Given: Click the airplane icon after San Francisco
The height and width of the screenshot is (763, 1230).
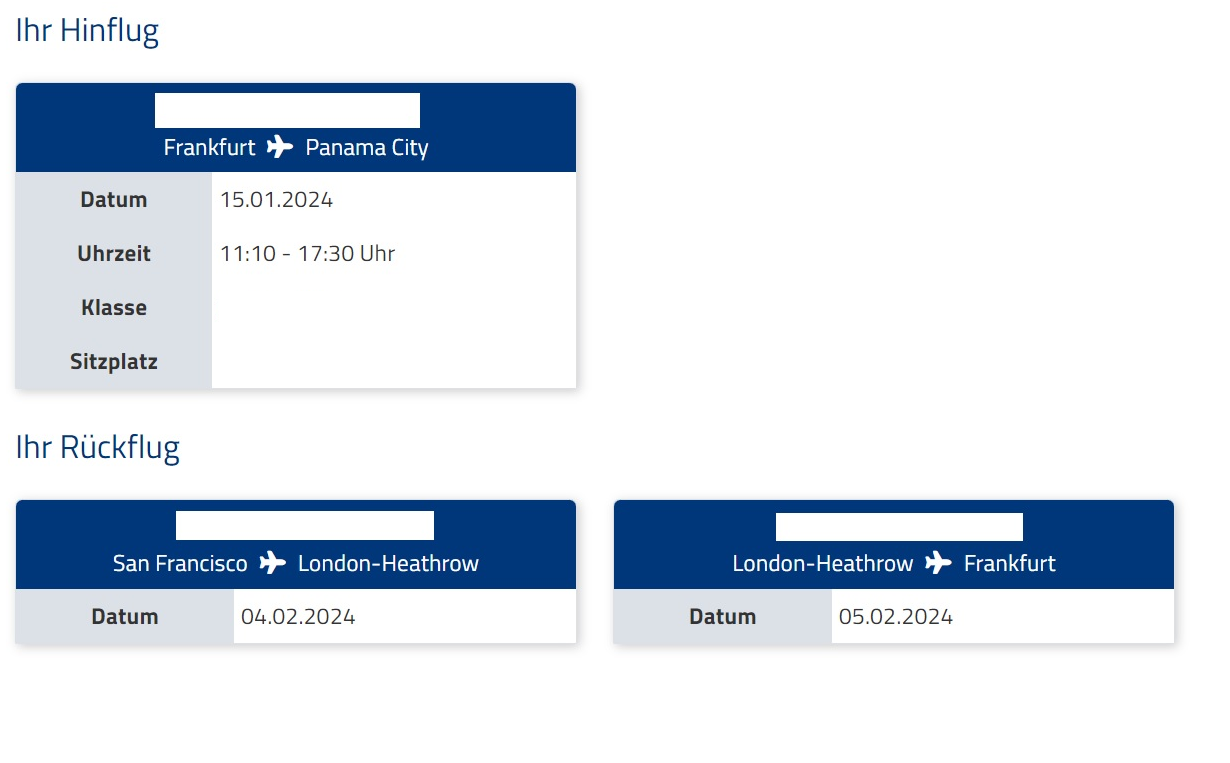Looking at the screenshot, I should click(272, 564).
